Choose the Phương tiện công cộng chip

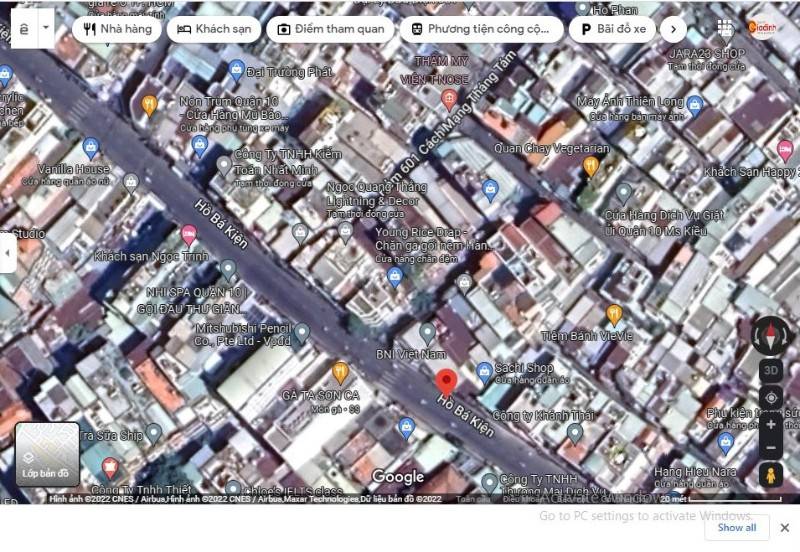(x=481, y=29)
